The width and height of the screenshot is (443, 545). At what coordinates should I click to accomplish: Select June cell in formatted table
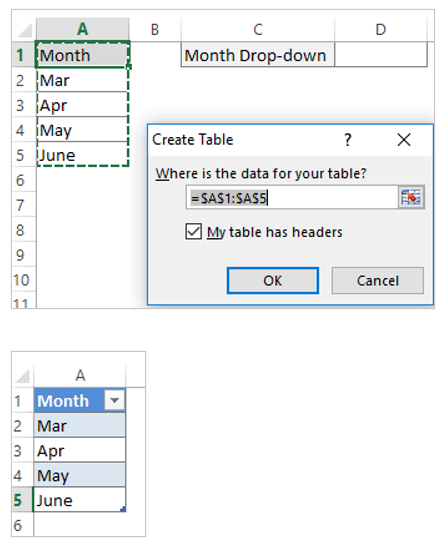point(80,500)
